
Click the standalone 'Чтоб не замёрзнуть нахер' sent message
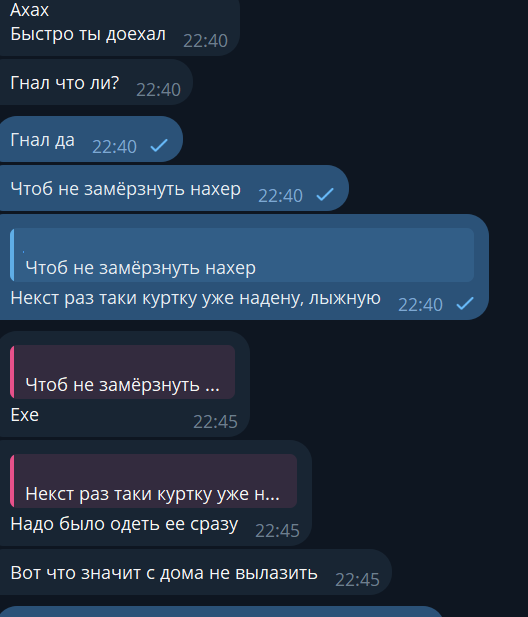(174, 188)
